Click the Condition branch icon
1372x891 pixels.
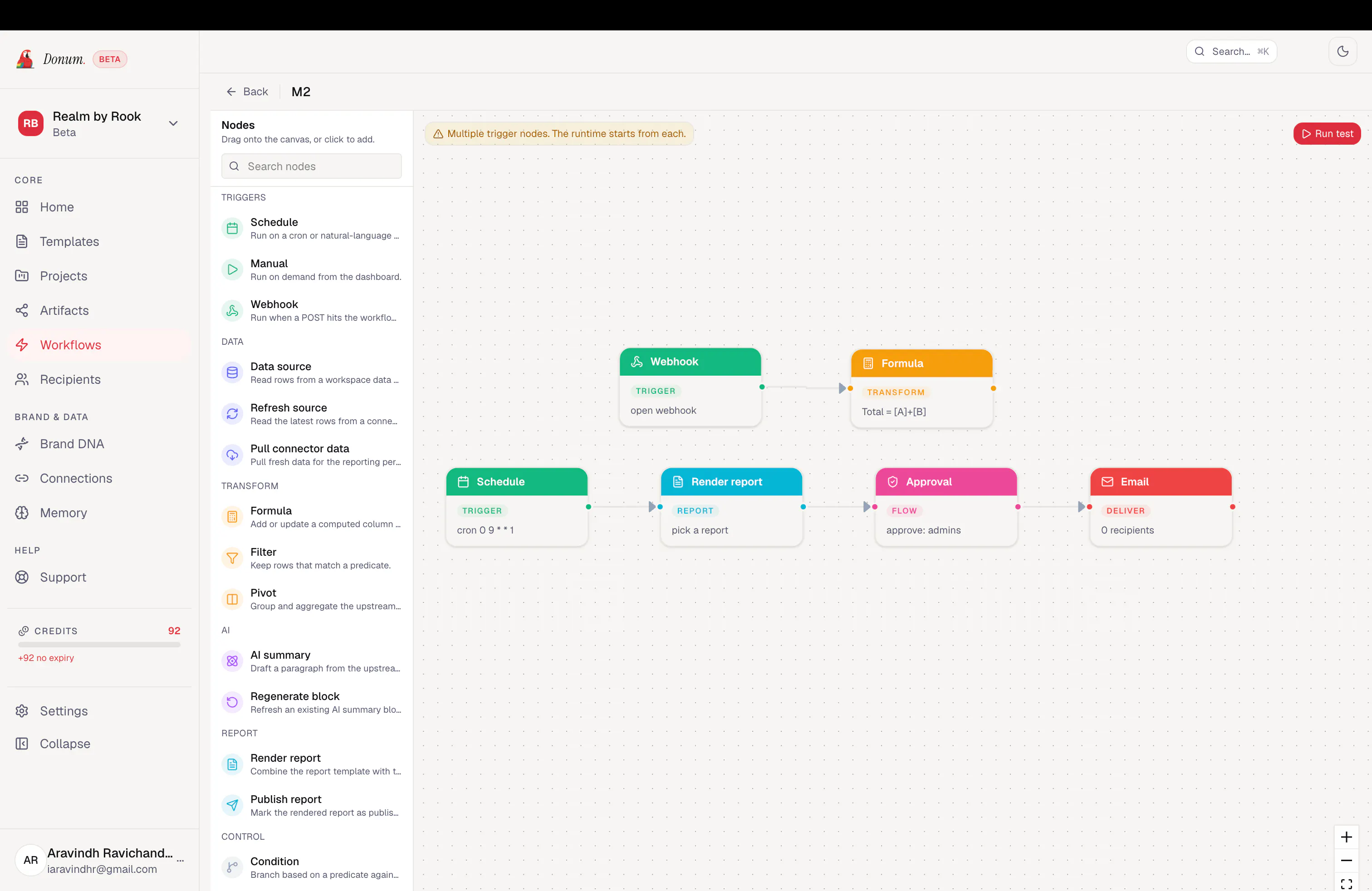click(232, 867)
